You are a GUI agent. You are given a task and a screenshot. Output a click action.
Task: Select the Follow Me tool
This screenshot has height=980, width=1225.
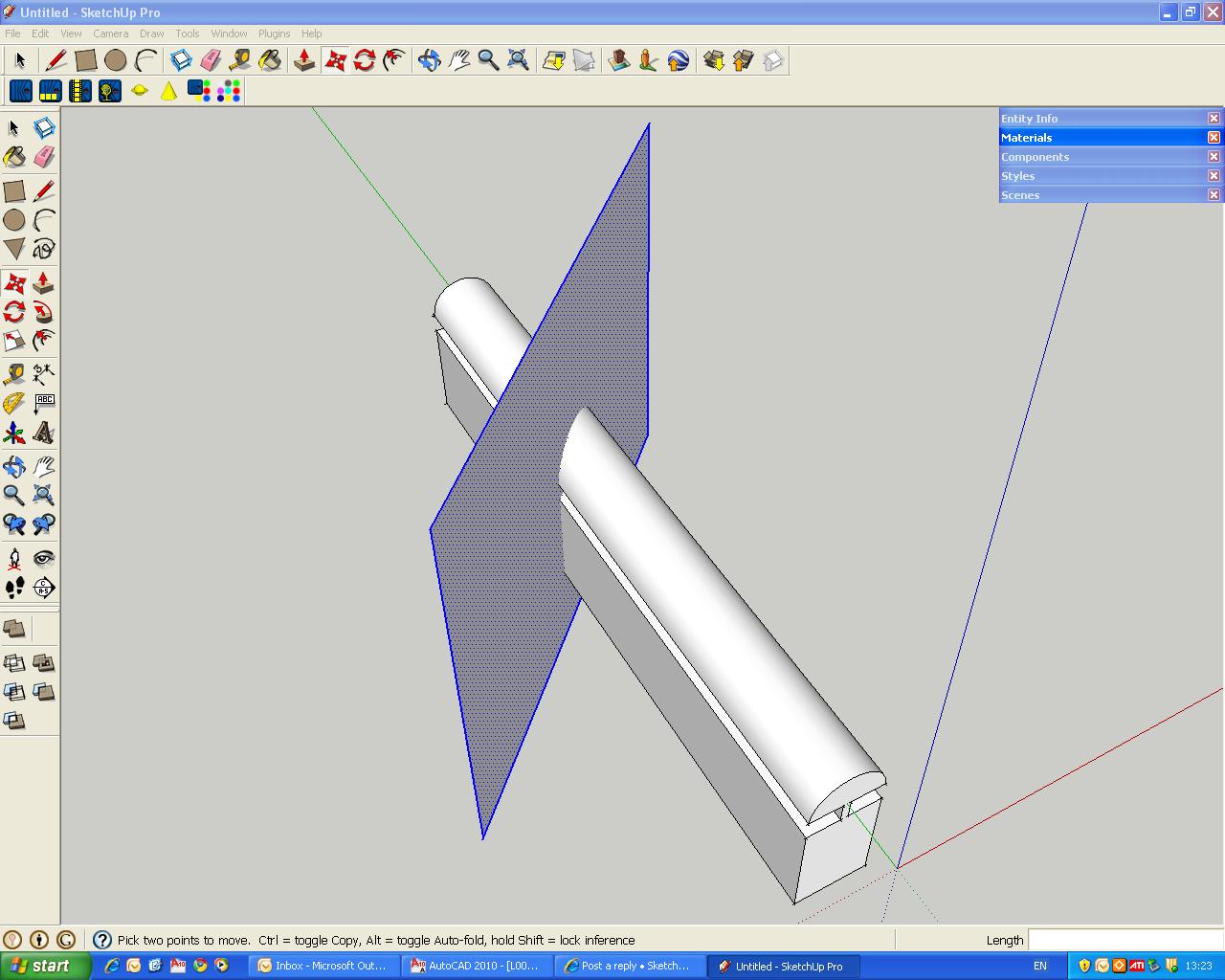point(44,312)
